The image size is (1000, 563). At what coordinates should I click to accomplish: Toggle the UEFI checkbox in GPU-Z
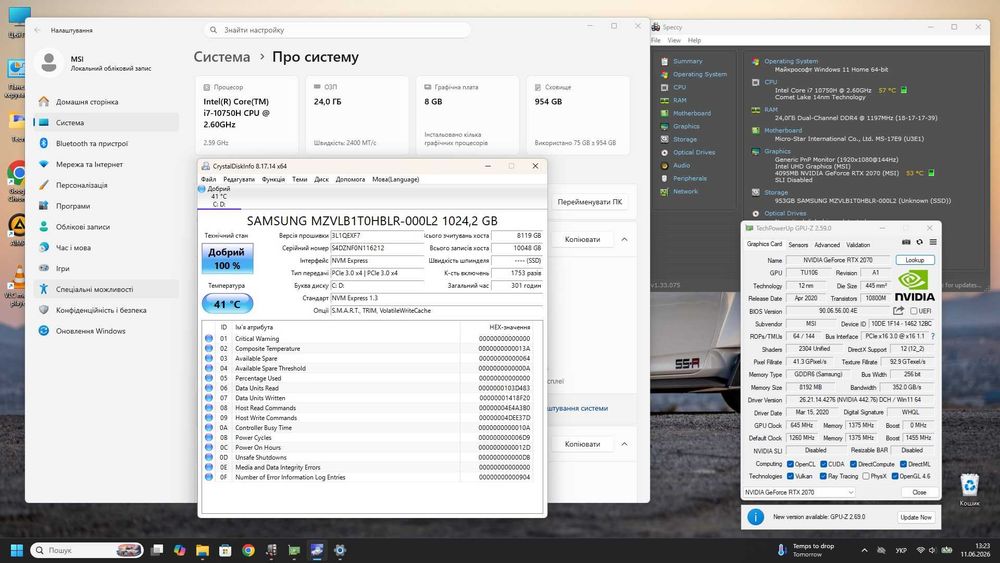point(914,311)
